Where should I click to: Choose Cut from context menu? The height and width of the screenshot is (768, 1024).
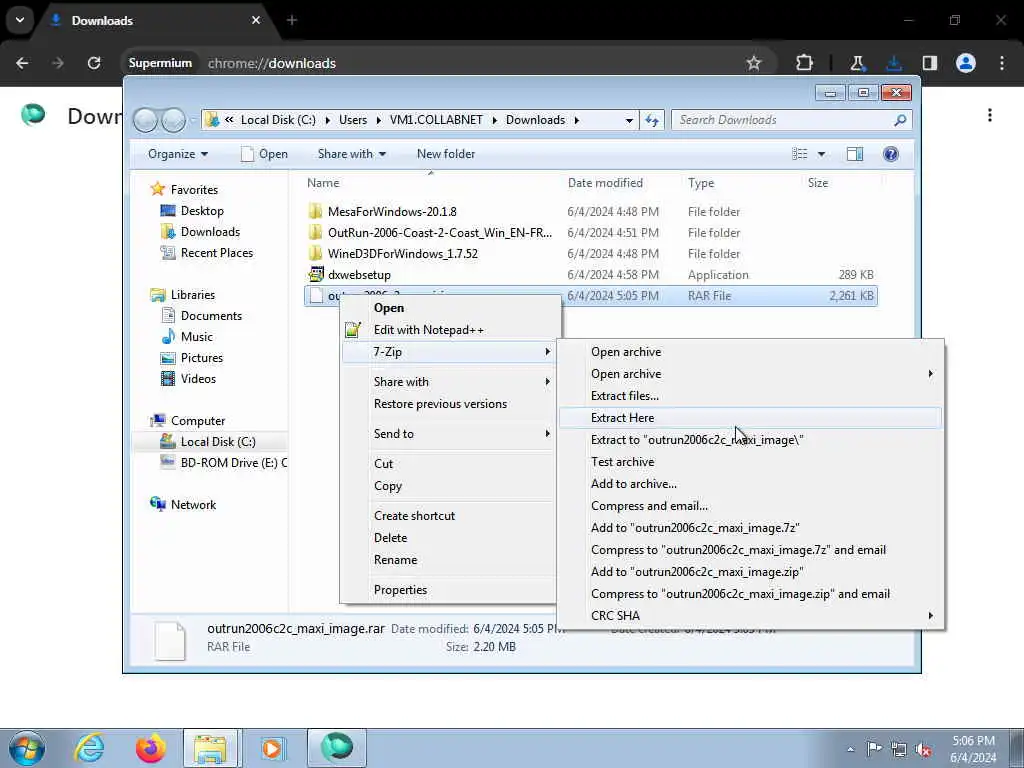(449, 464)
